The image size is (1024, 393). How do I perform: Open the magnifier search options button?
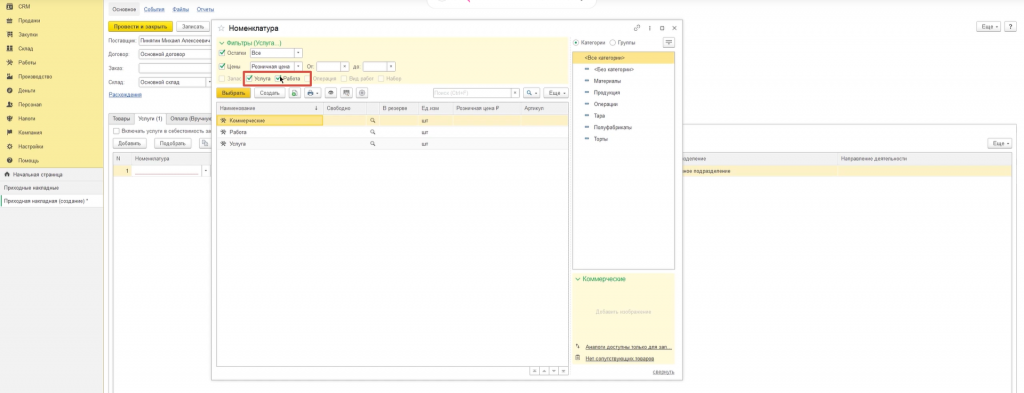tap(532, 93)
